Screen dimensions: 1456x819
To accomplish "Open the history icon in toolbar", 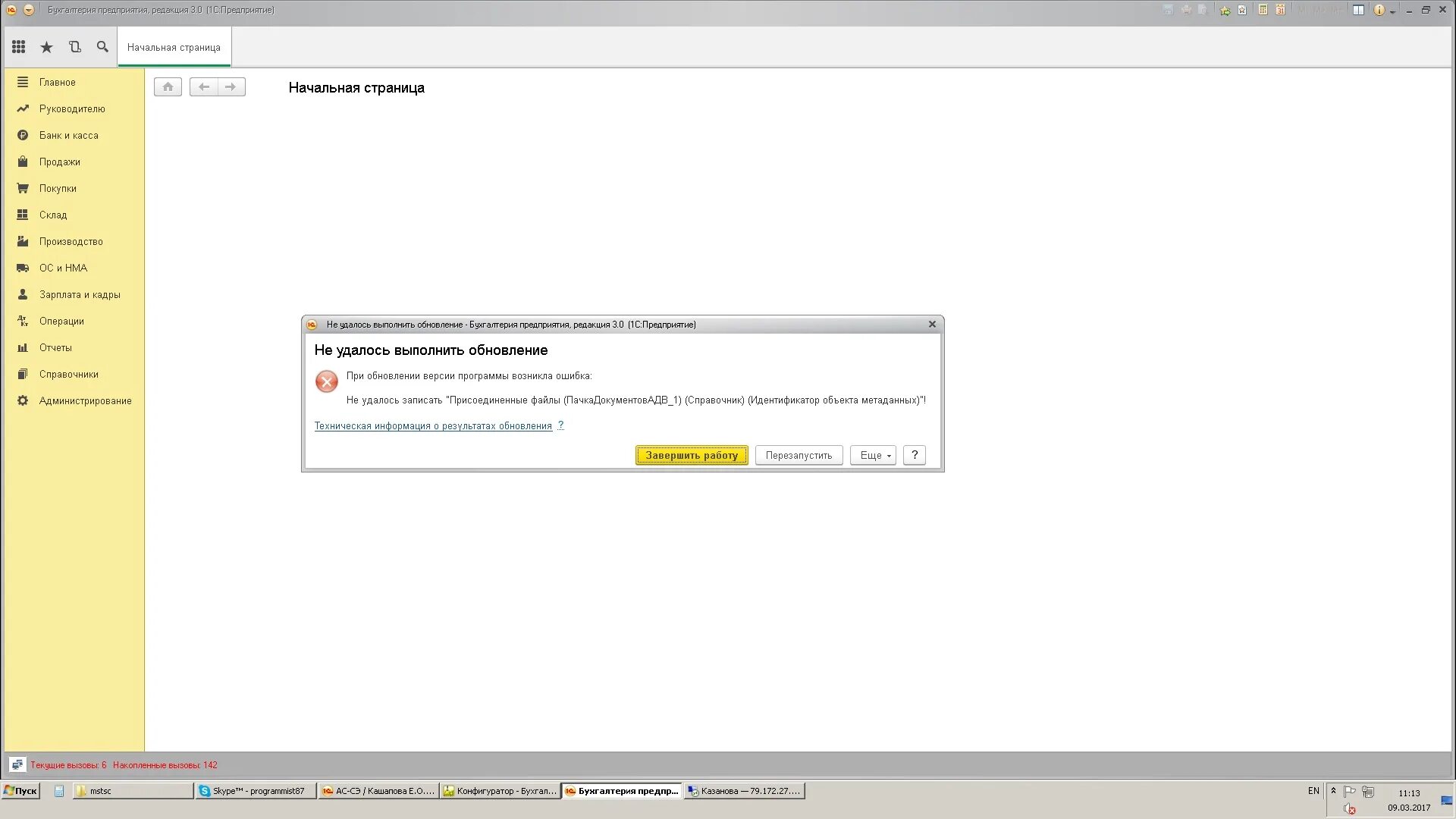I will click(74, 47).
